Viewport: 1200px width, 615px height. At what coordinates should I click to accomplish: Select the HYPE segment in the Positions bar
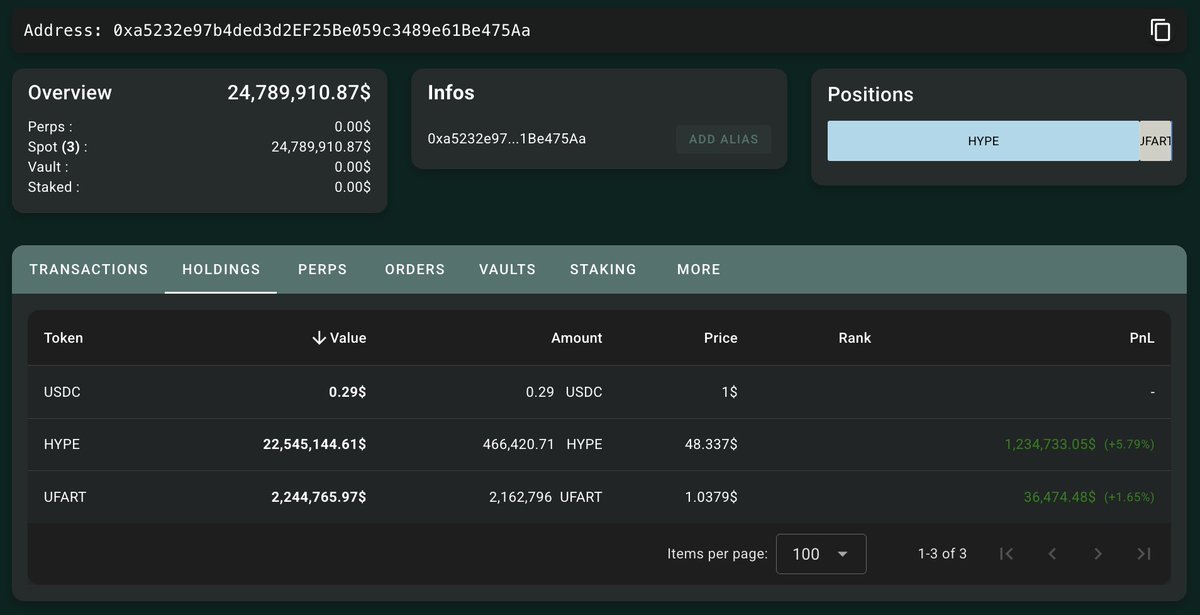(983, 141)
